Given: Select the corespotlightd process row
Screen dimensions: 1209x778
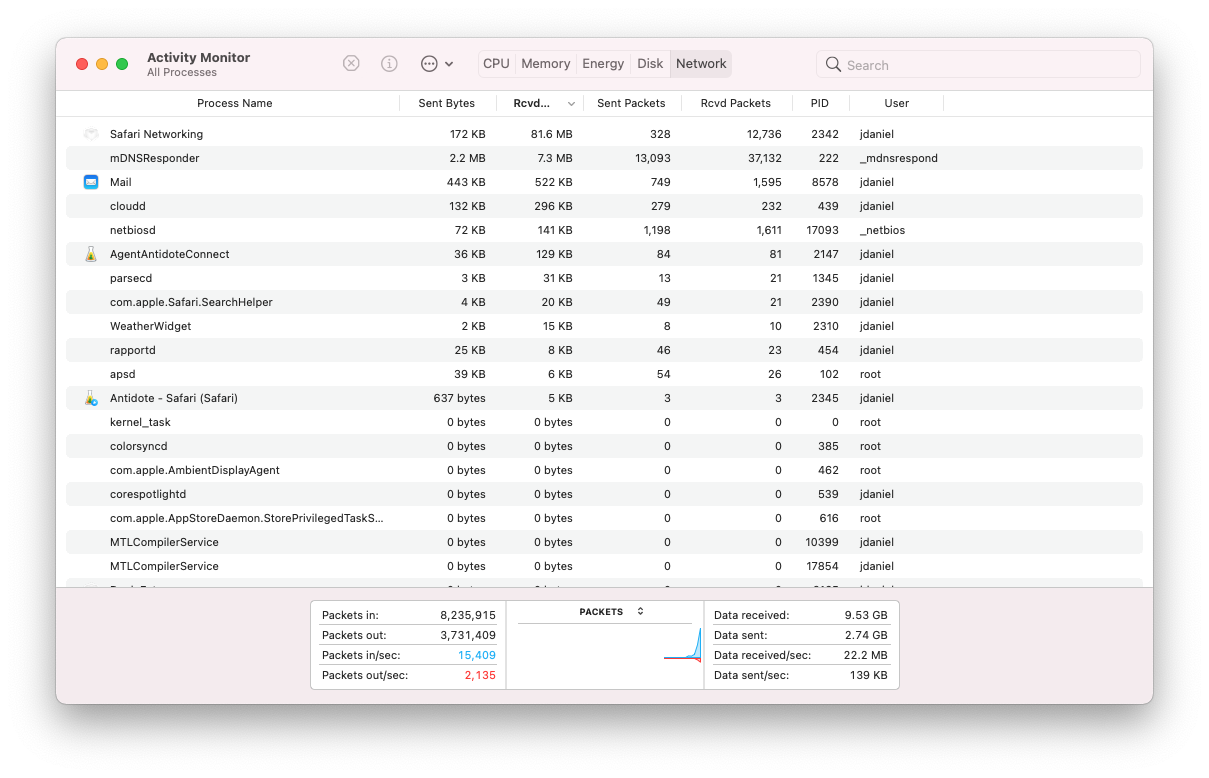Looking at the screenshot, I should point(604,494).
